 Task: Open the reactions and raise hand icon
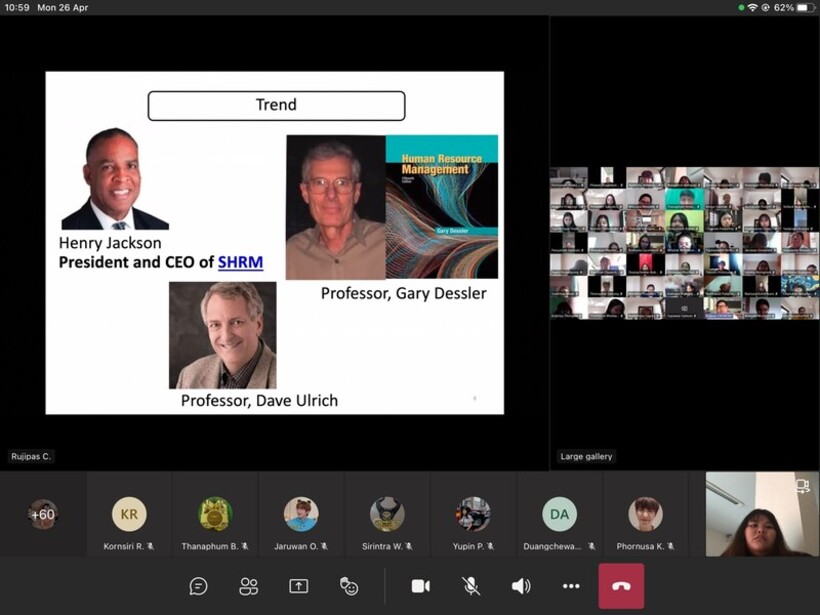(x=349, y=586)
